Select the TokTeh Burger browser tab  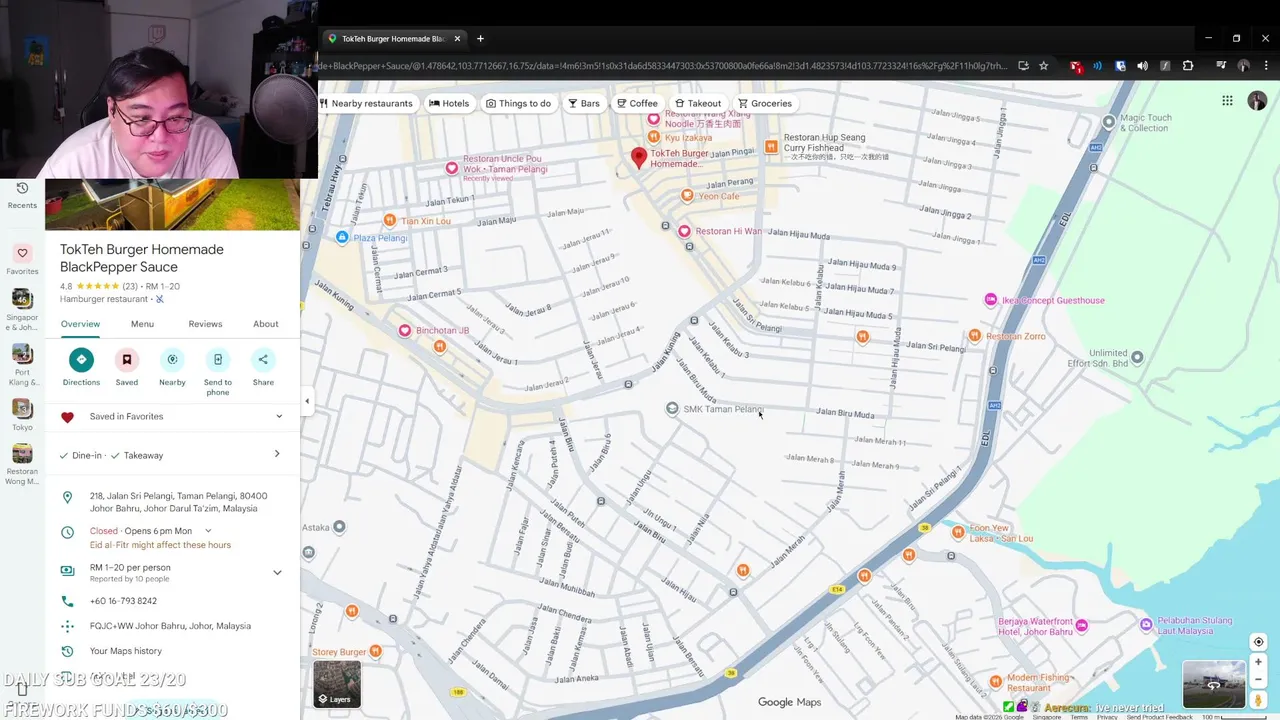click(x=394, y=39)
